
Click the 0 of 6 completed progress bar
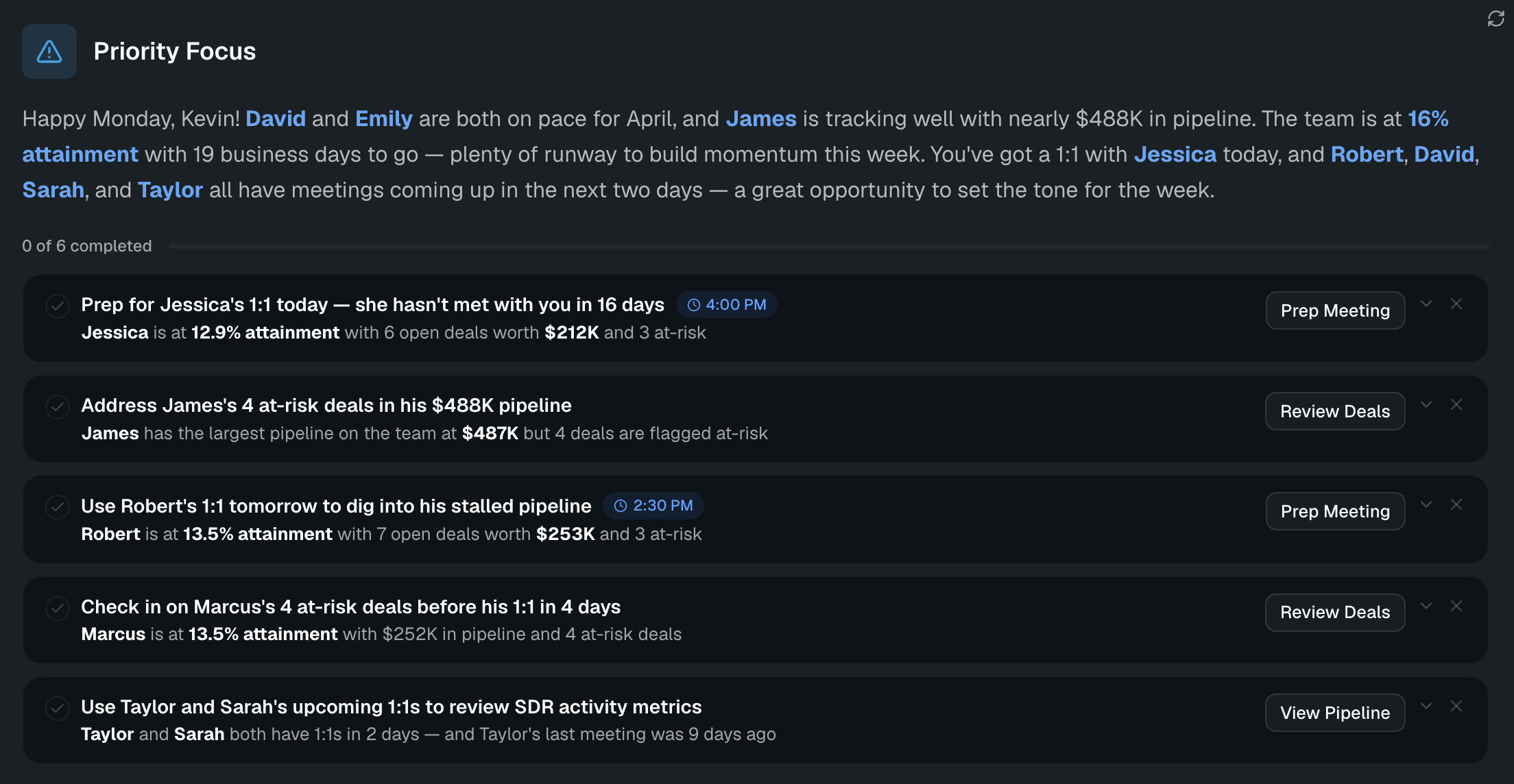[823, 246]
